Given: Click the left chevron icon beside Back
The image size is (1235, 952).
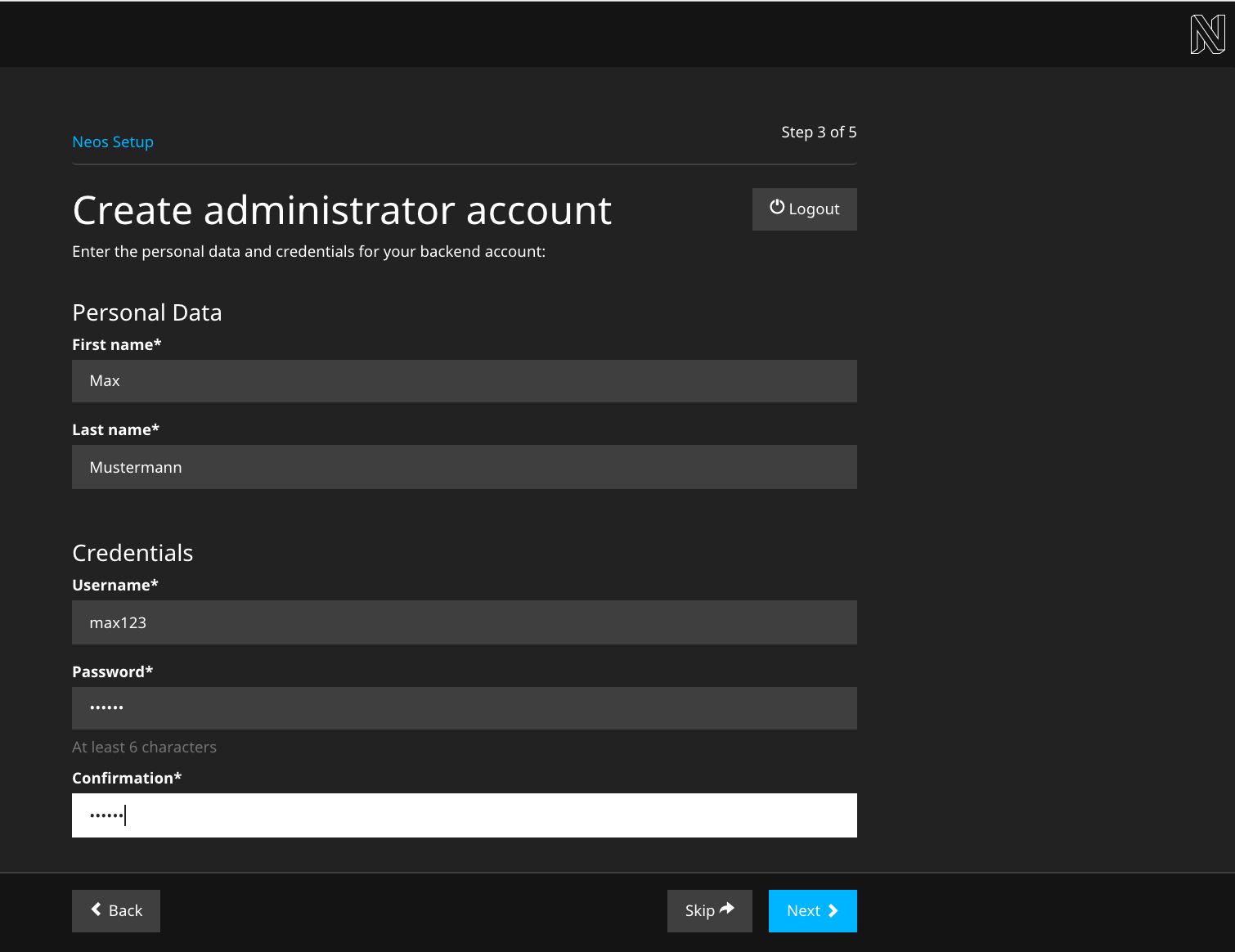Looking at the screenshot, I should click(x=97, y=909).
